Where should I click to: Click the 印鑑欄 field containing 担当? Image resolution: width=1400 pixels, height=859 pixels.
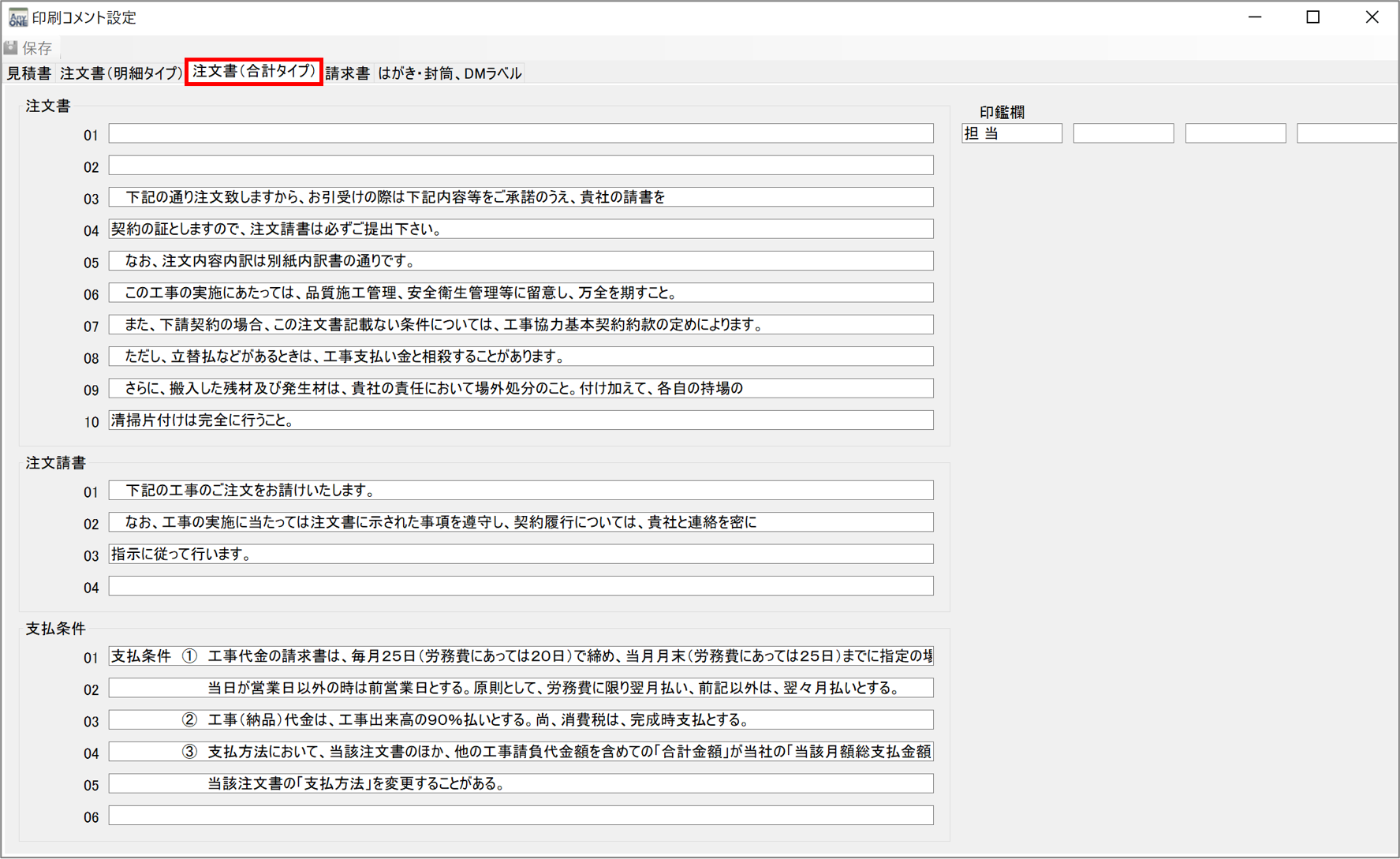pos(1012,134)
